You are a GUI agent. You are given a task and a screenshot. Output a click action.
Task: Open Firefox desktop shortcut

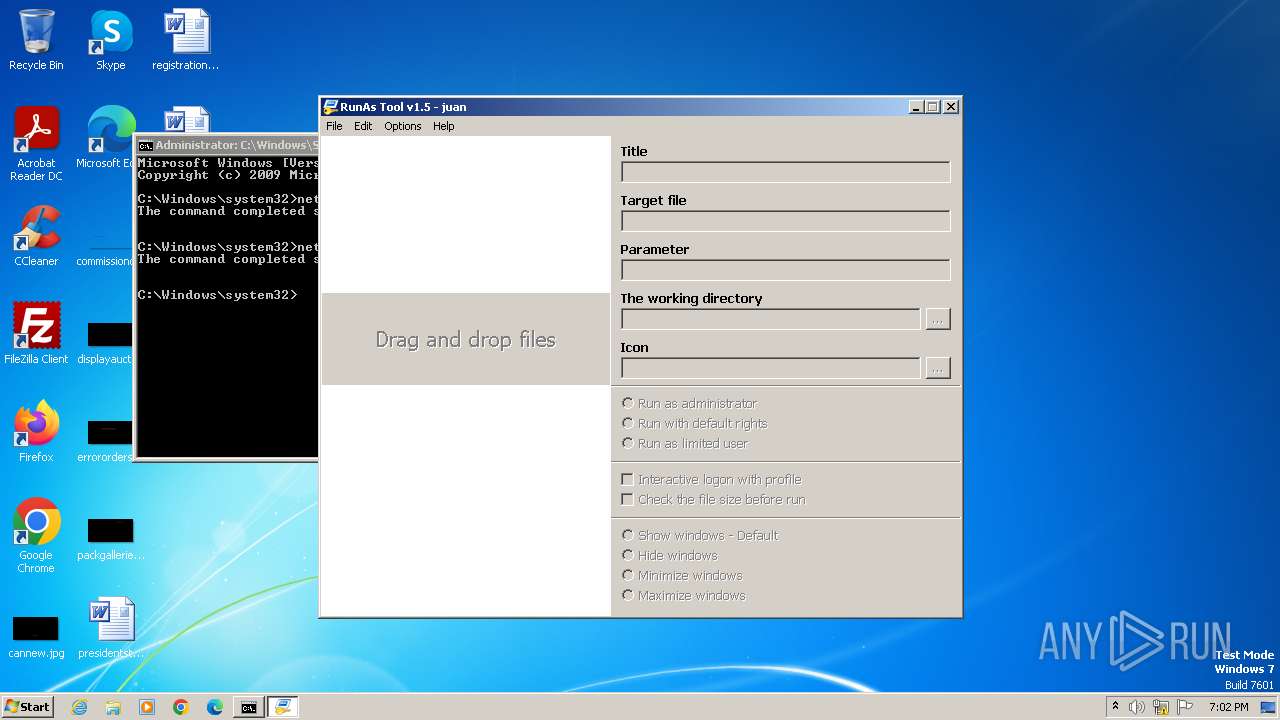point(36,432)
